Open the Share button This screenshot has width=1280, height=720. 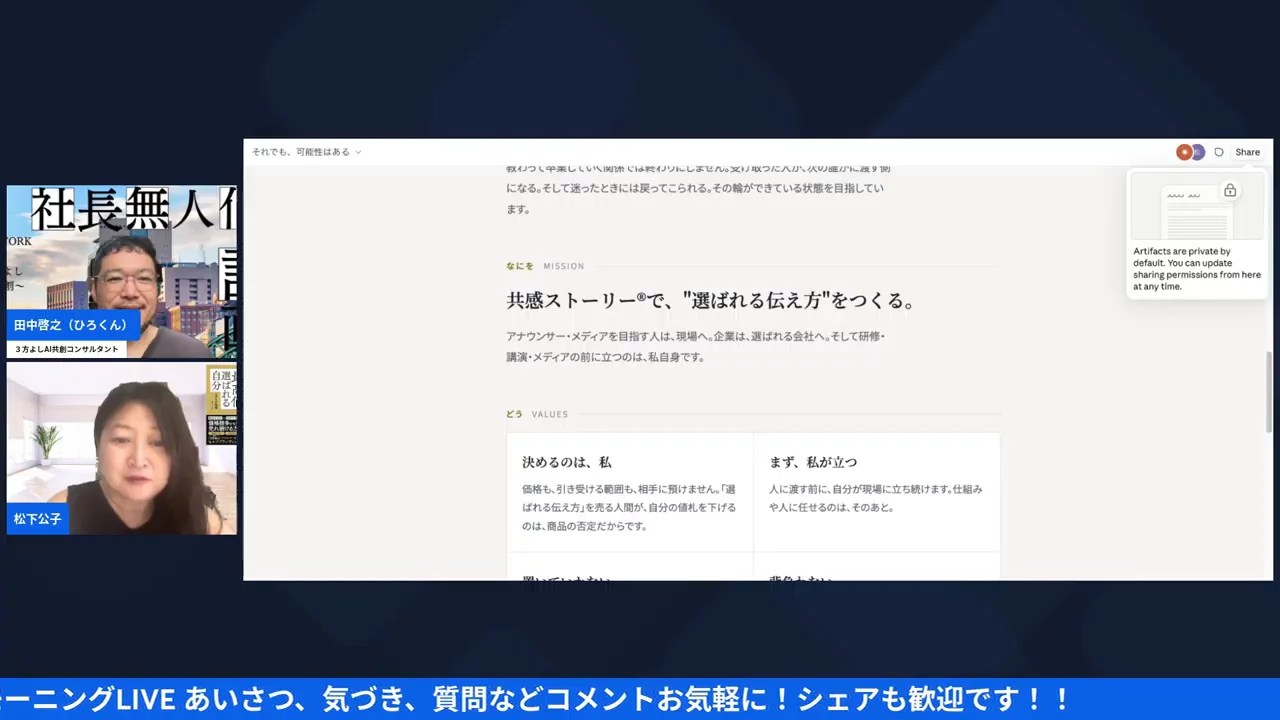(x=1247, y=152)
